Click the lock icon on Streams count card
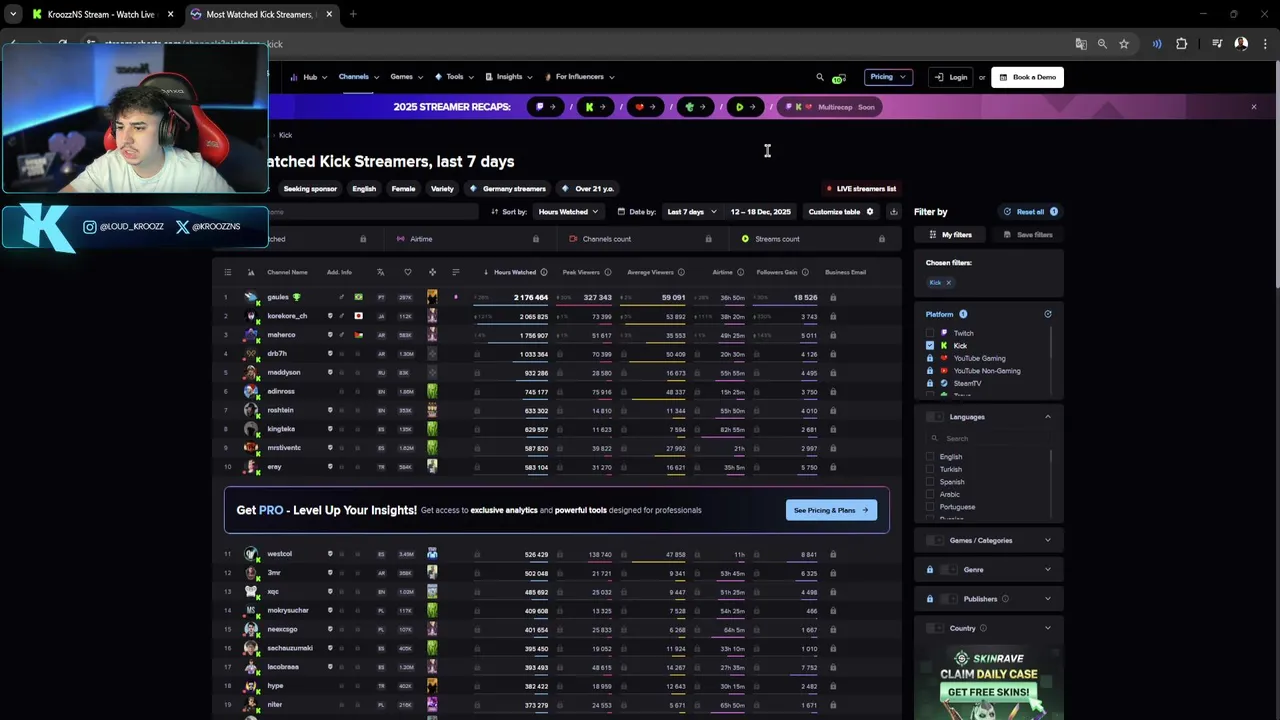The image size is (1280, 720). coord(881,239)
